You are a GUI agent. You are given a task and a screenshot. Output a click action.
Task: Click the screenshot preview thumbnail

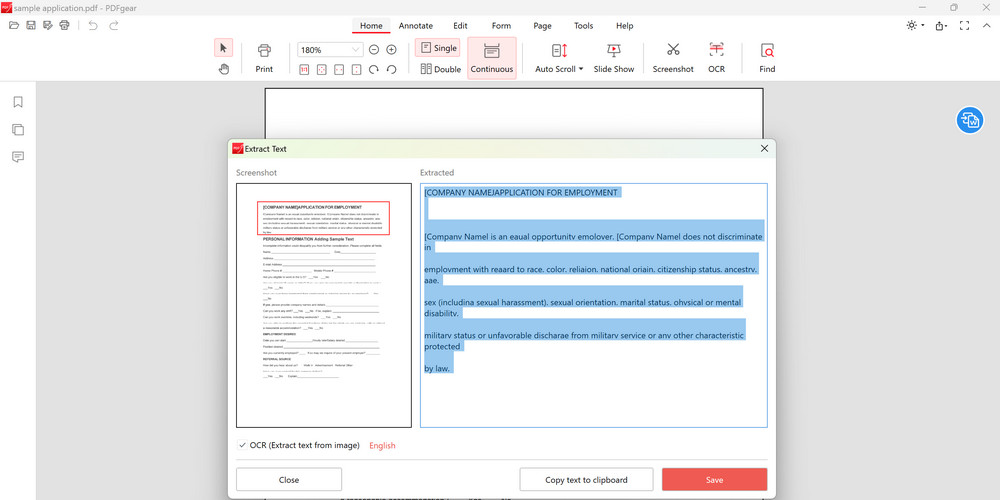pos(324,305)
